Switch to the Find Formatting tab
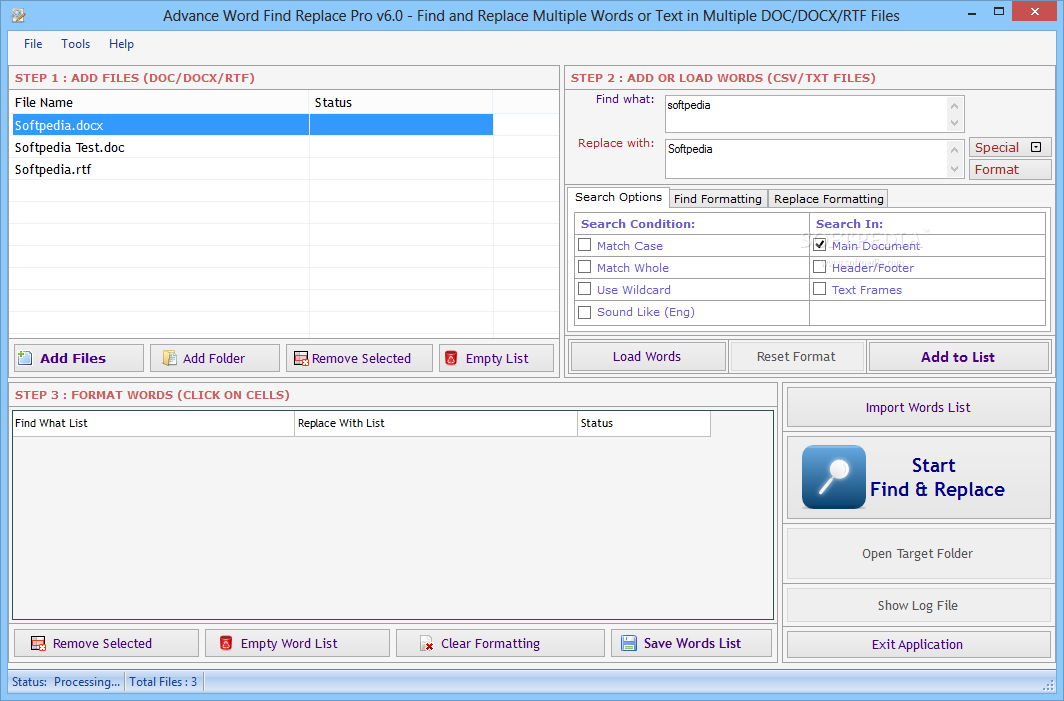The image size is (1064, 701). coord(718,199)
